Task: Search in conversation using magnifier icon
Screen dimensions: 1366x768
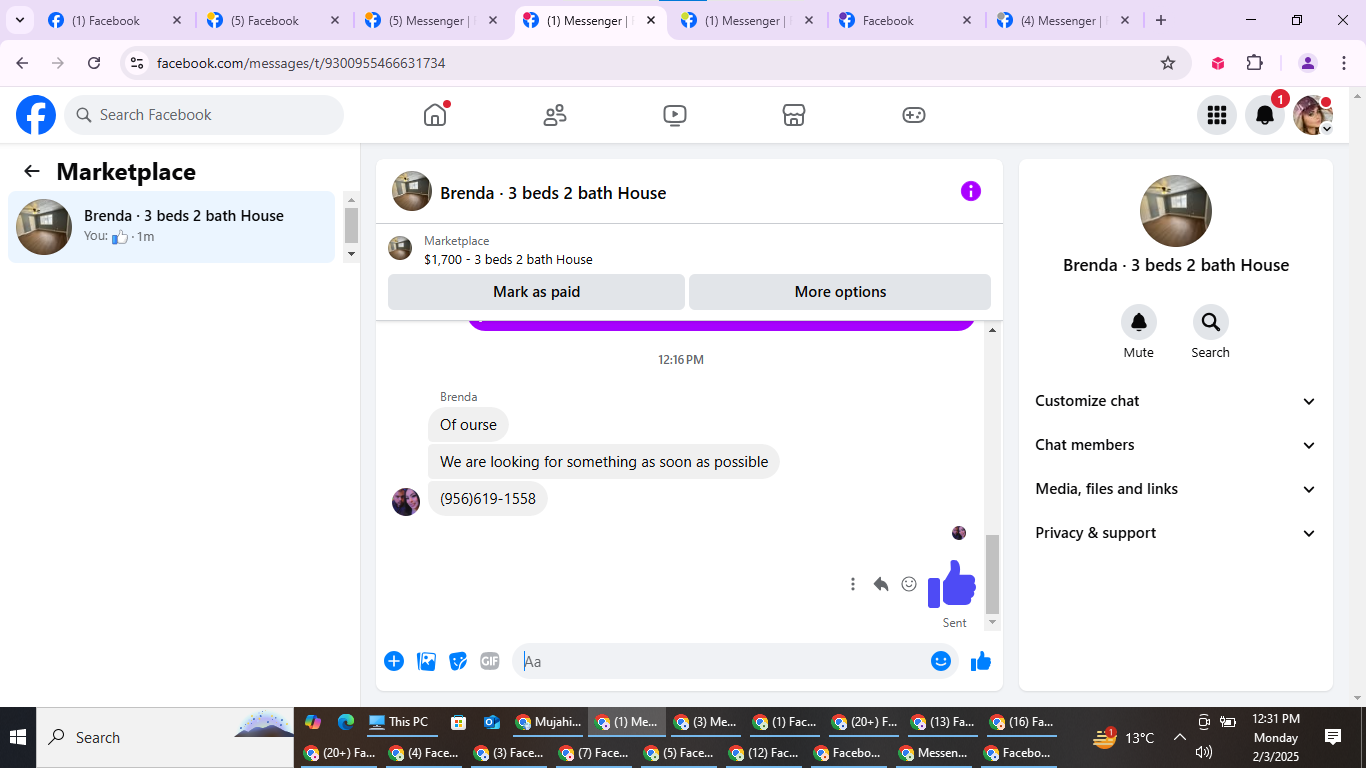Action: click(1211, 322)
